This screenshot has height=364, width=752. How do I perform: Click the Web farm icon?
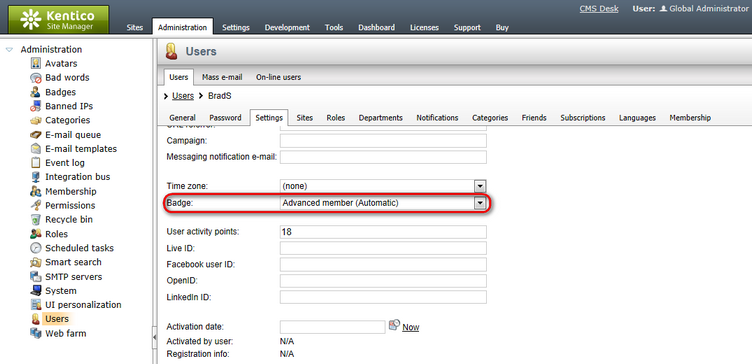point(35,333)
